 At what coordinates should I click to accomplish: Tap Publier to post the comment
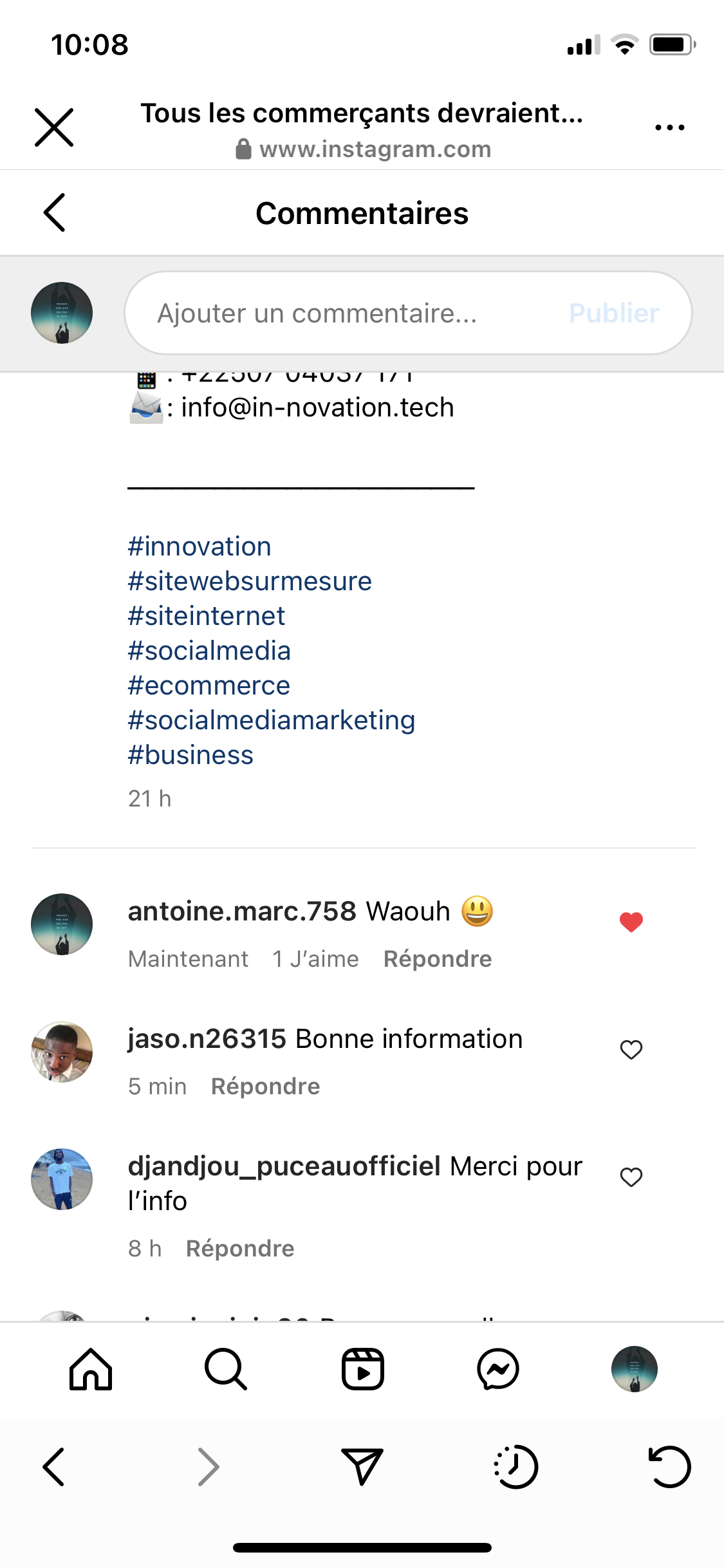click(x=614, y=313)
